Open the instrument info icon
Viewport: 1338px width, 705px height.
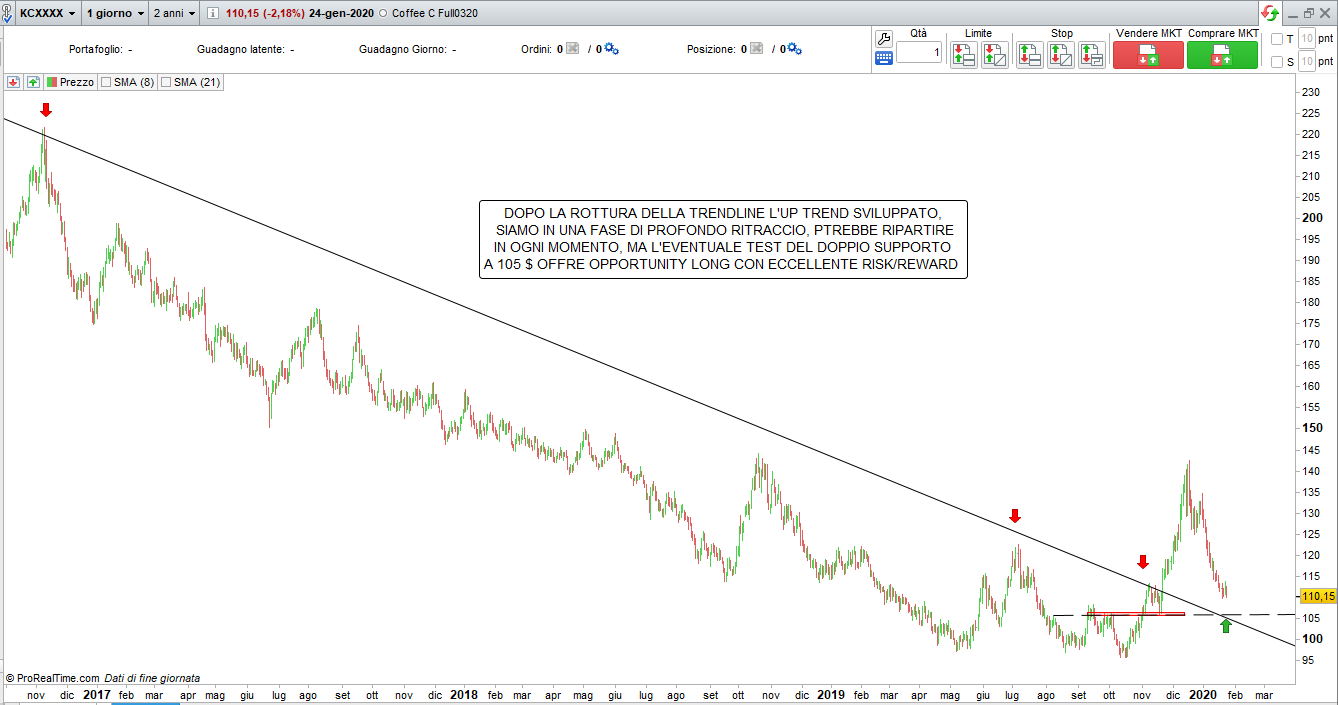213,13
